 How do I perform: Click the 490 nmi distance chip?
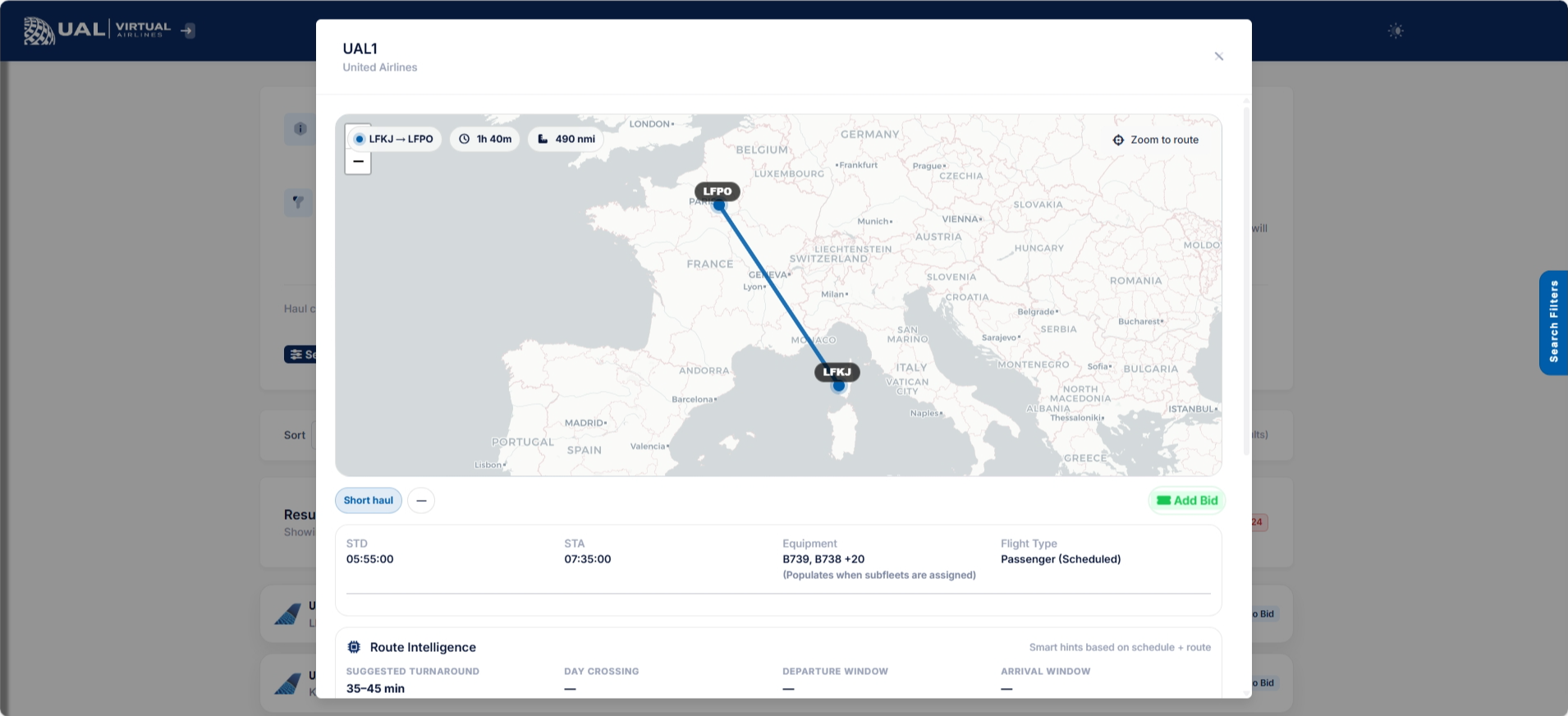pyautogui.click(x=566, y=140)
